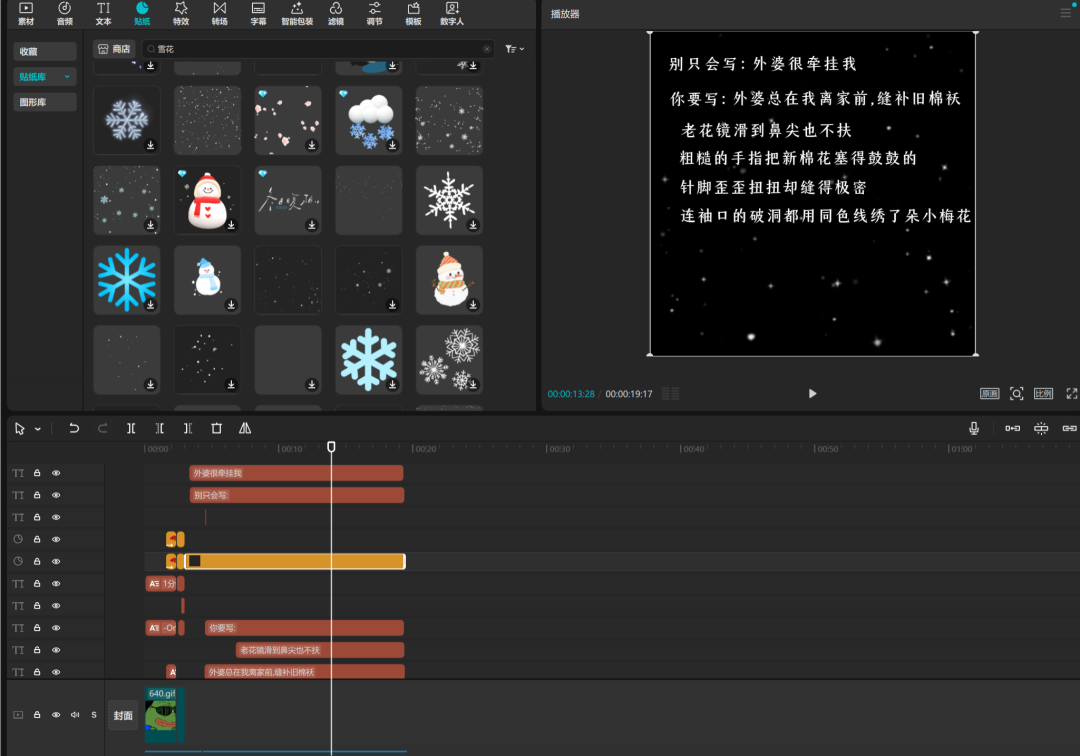Screen dimensions: 1080x756
Task: Click the undo arrow in timeline toolbar
Action: tap(74, 428)
